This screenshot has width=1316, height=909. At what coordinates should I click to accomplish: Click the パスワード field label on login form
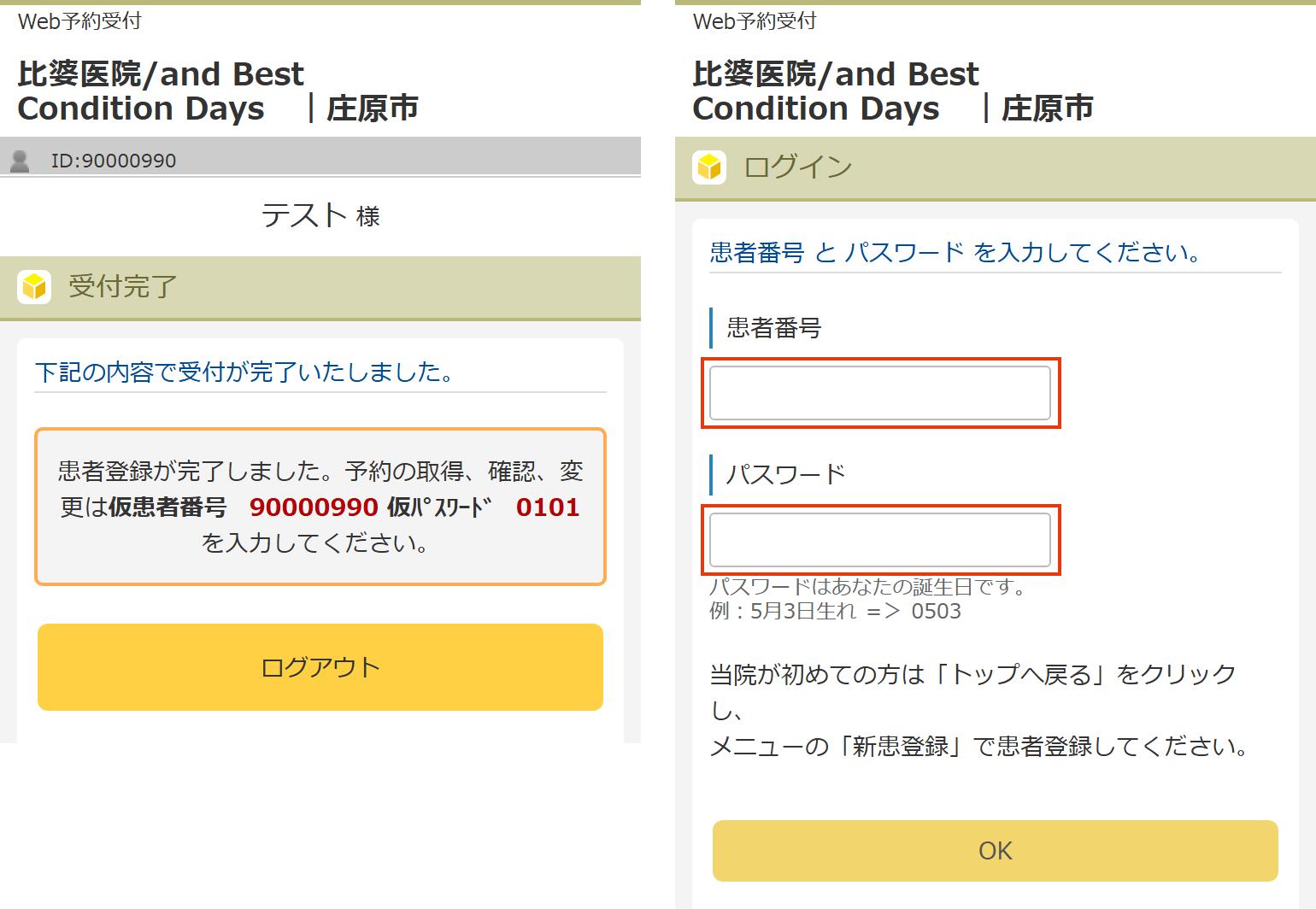786,475
